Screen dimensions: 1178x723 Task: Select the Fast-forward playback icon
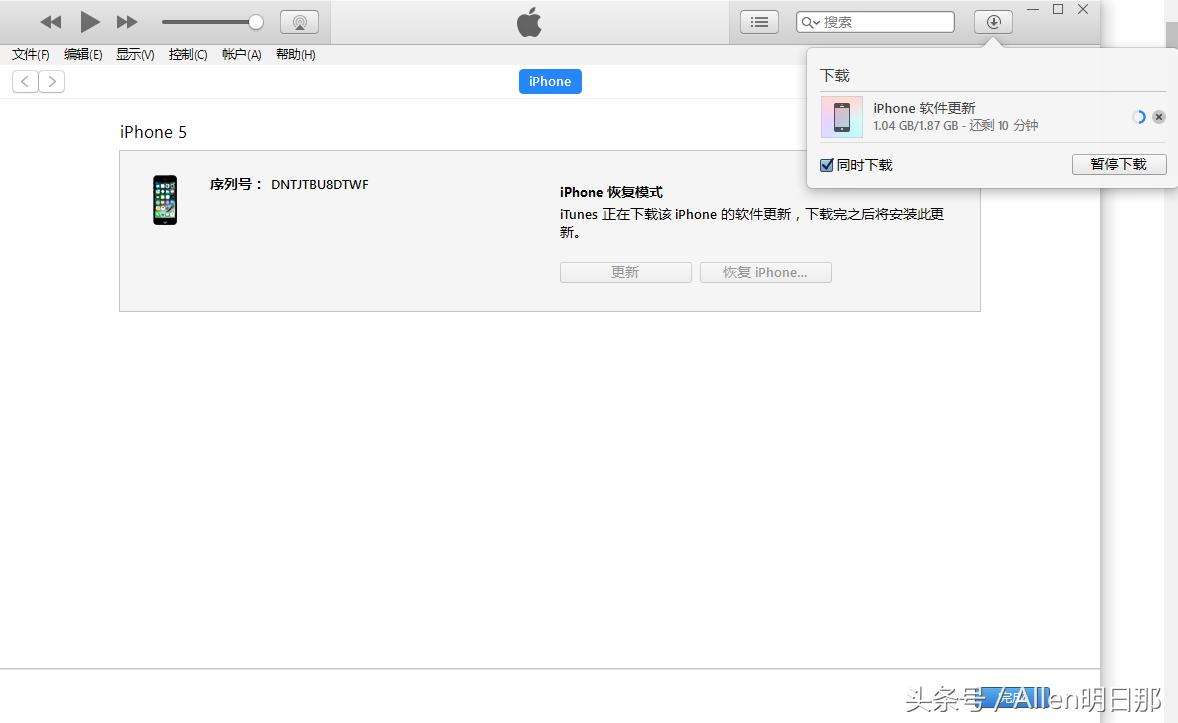tap(127, 21)
